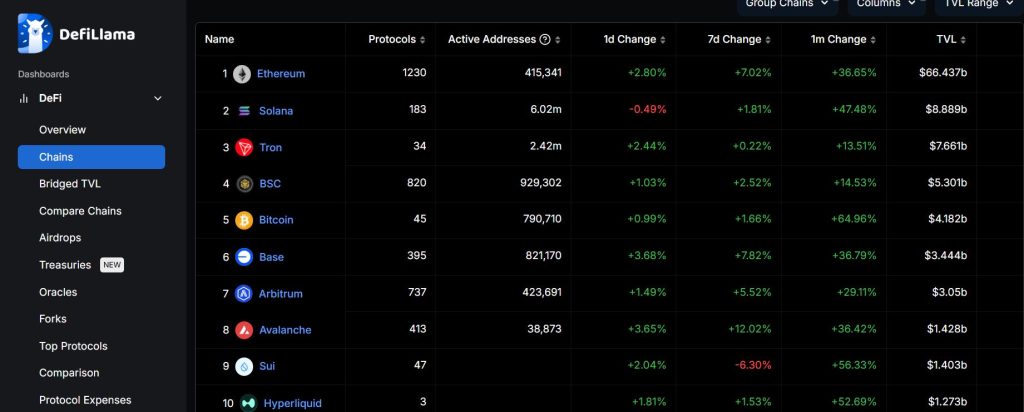Image resolution: width=1024 pixels, height=412 pixels.
Task: Open Bridged TVL sidebar item
Action: click(70, 184)
